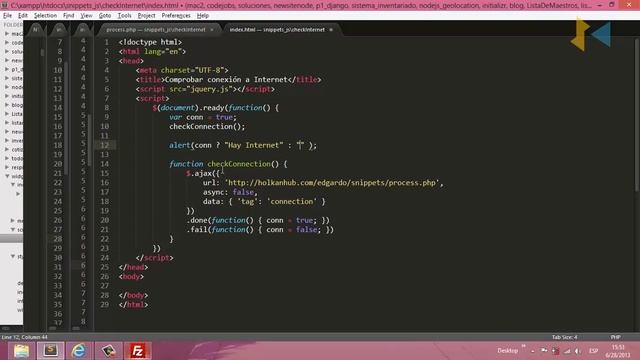Switch to the process.php tab
Screen dimensions: 640x360
click(156, 29)
